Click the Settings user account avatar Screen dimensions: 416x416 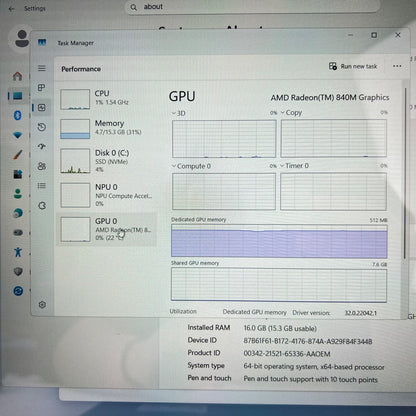[x=22, y=38]
